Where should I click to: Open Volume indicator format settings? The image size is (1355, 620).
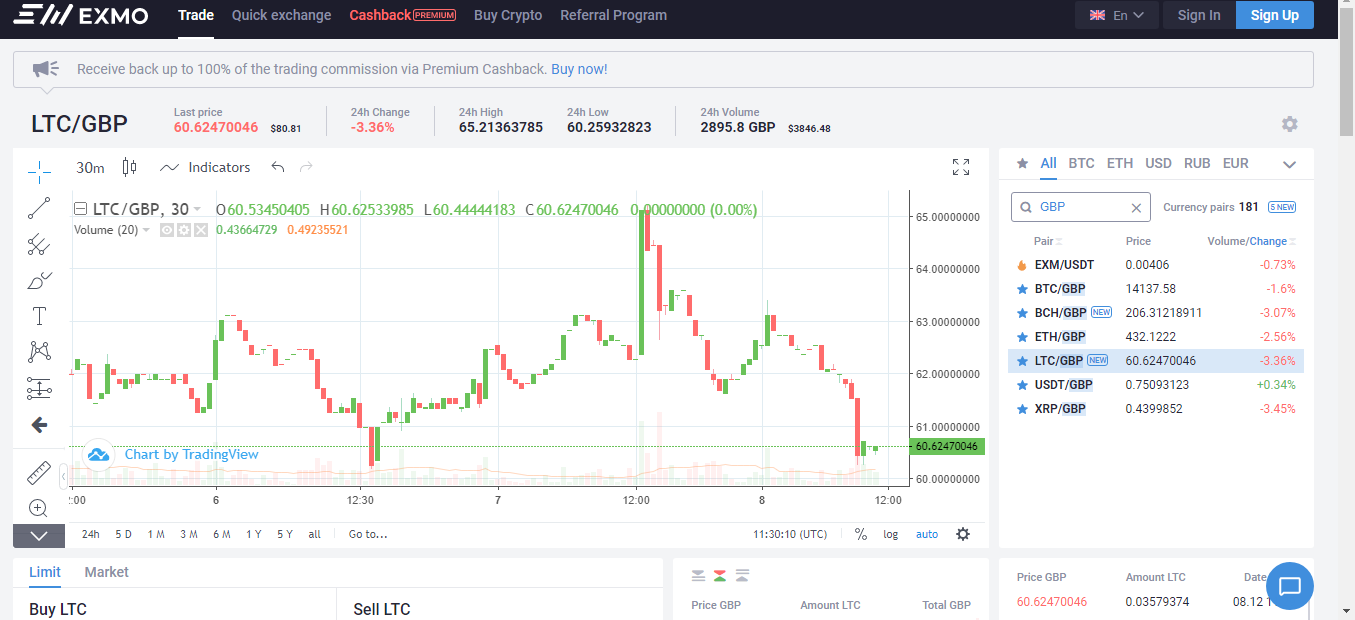[x=184, y=230]
